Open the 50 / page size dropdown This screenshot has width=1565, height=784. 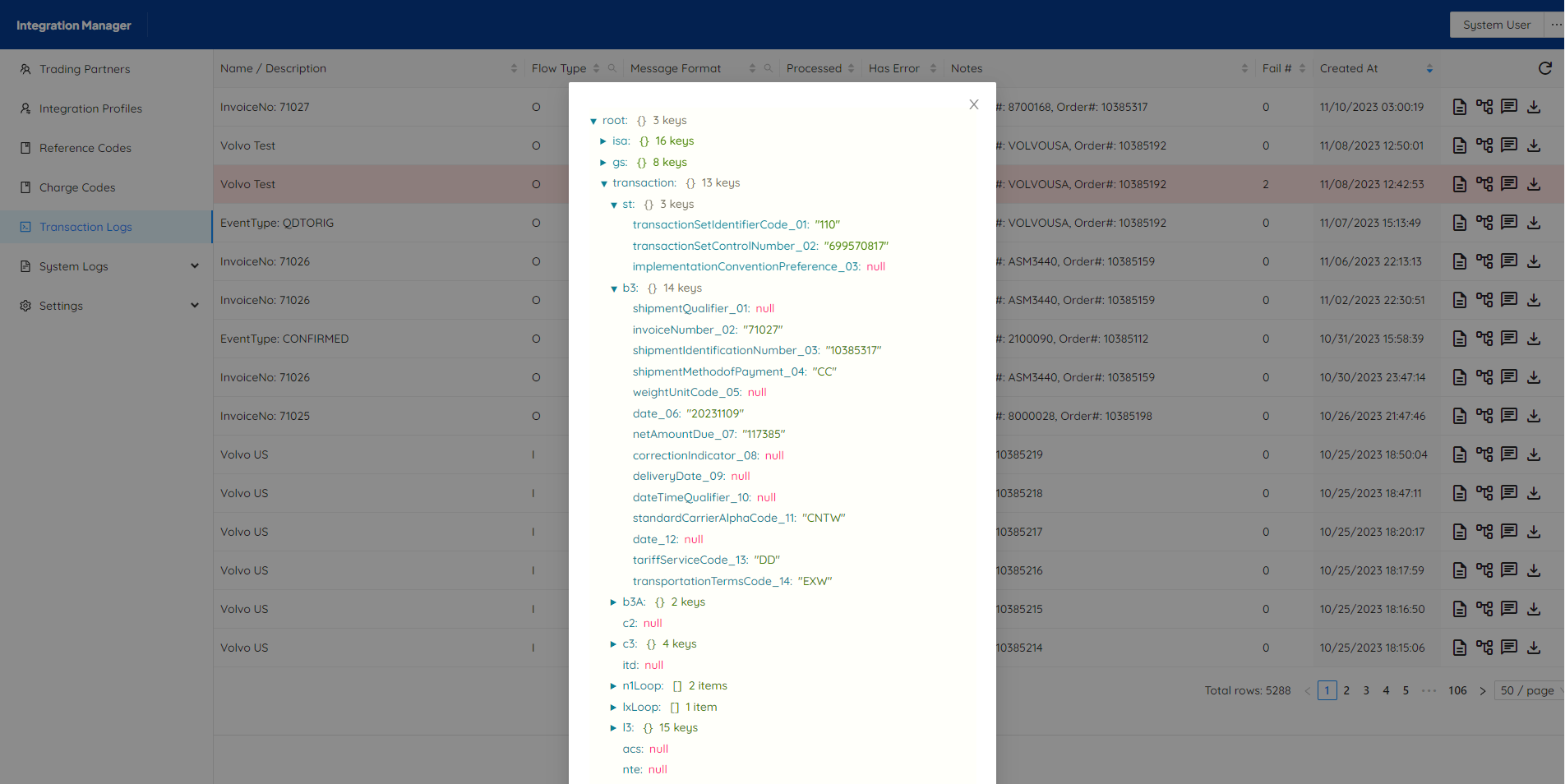tap(1526, 690)
